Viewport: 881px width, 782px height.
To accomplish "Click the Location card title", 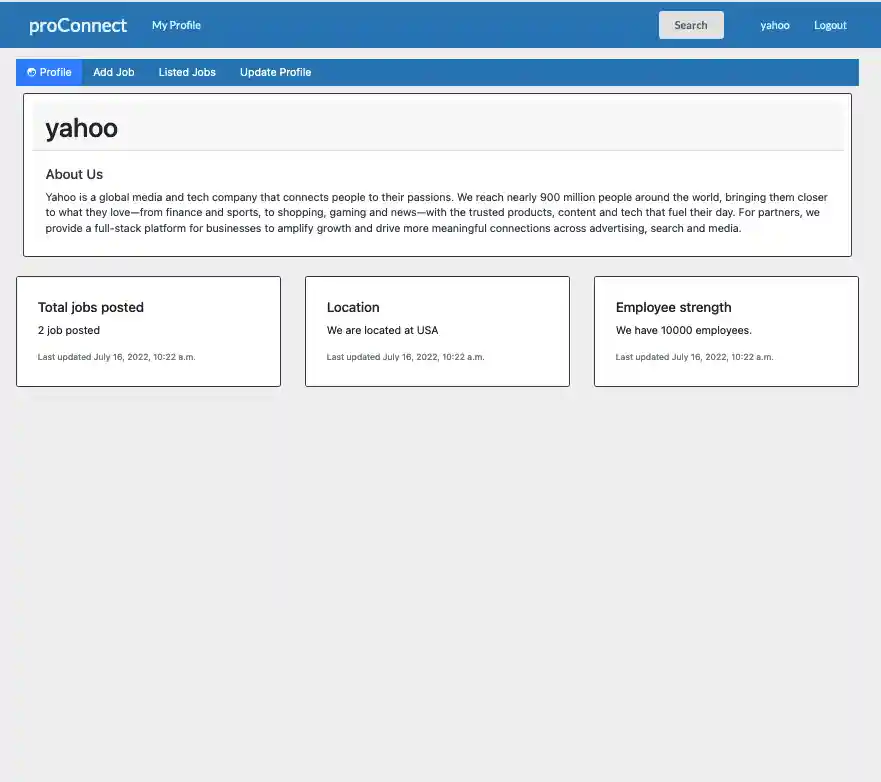I will point(353,307).
